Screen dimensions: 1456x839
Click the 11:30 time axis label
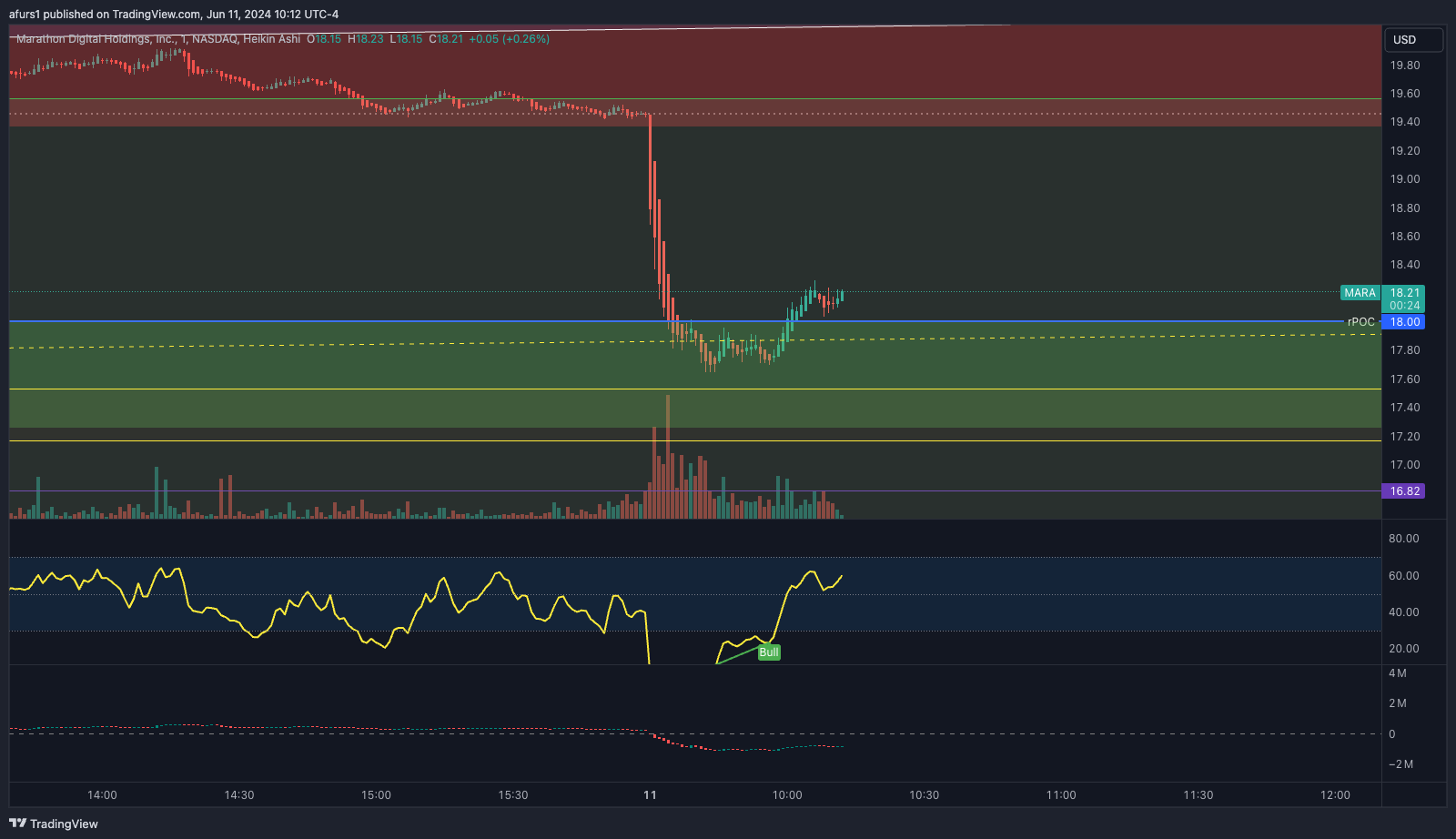[1198, 795]
